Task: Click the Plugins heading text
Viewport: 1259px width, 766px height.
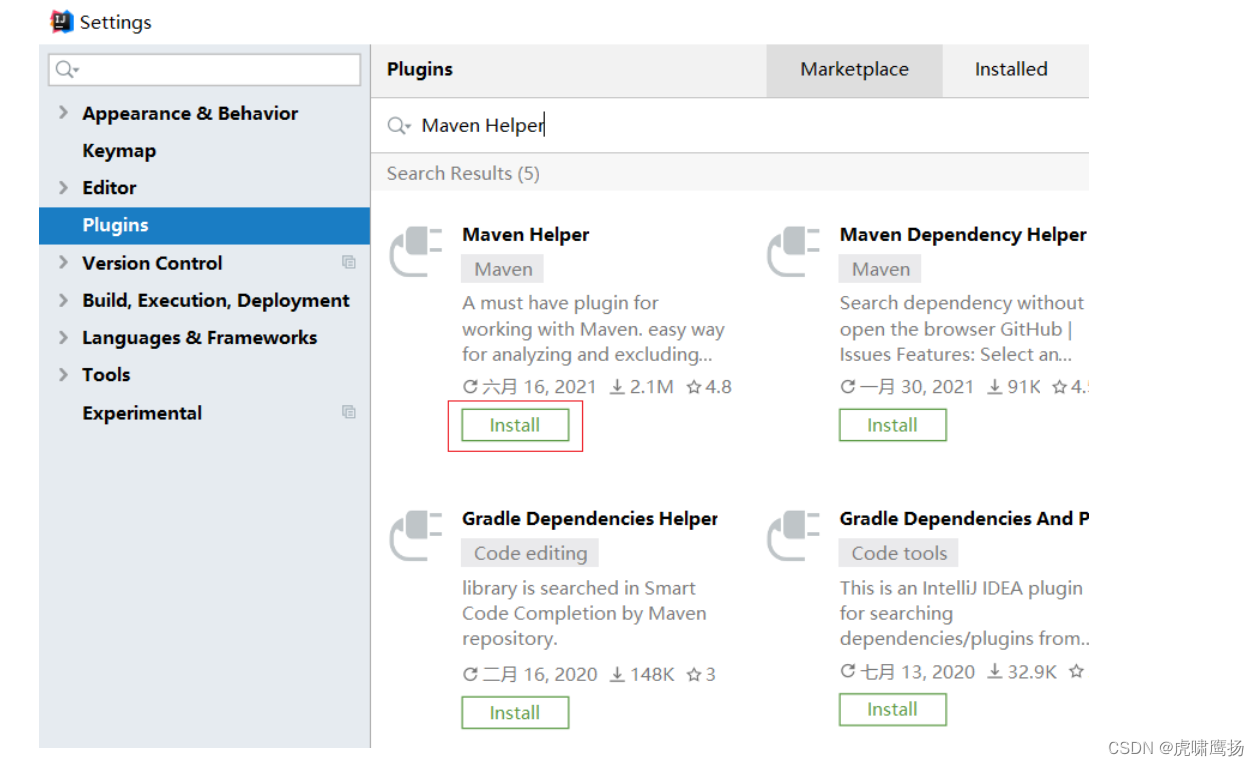Action: 420,69
